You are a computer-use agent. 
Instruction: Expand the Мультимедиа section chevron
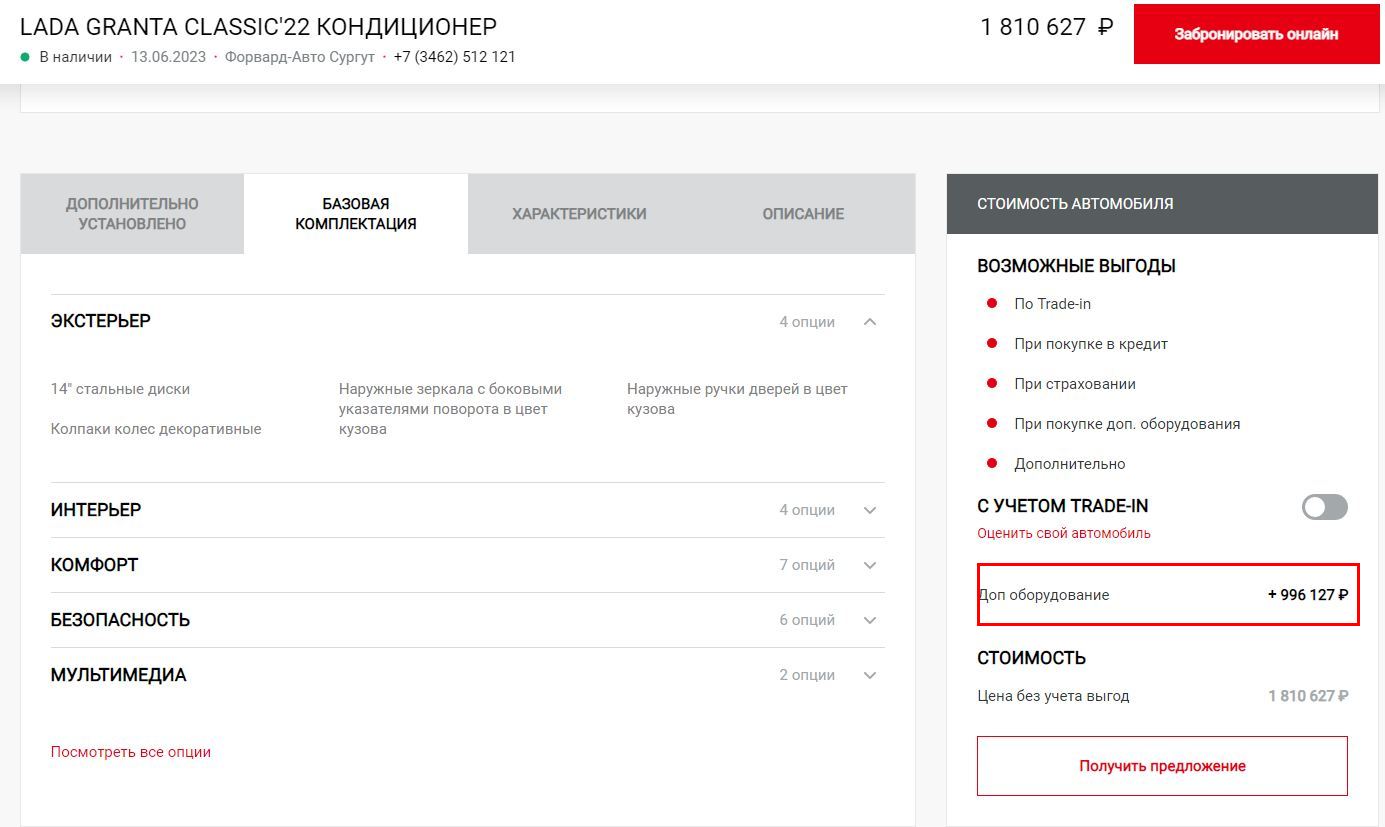[870, 675]
